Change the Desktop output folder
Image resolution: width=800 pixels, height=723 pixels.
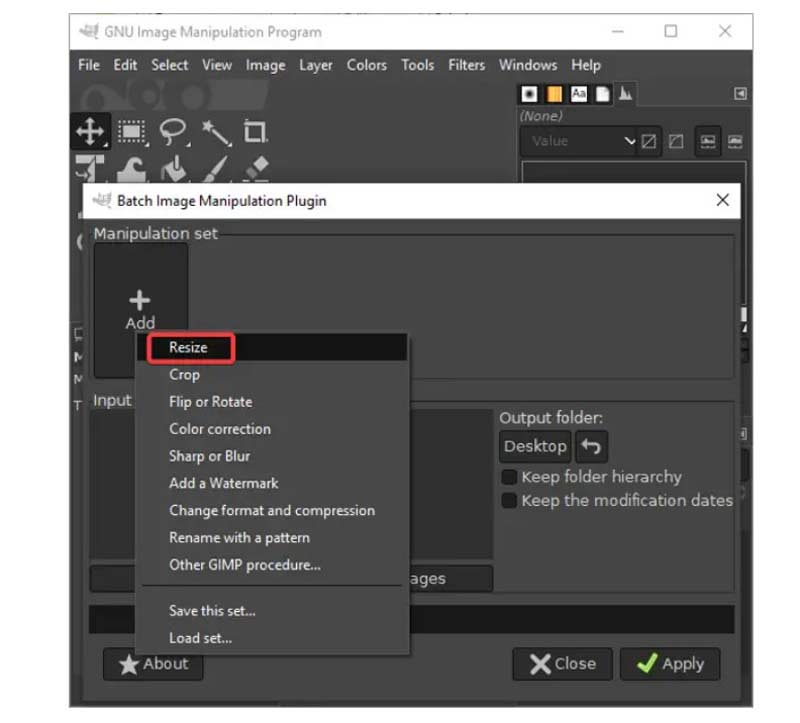(534, 446)
